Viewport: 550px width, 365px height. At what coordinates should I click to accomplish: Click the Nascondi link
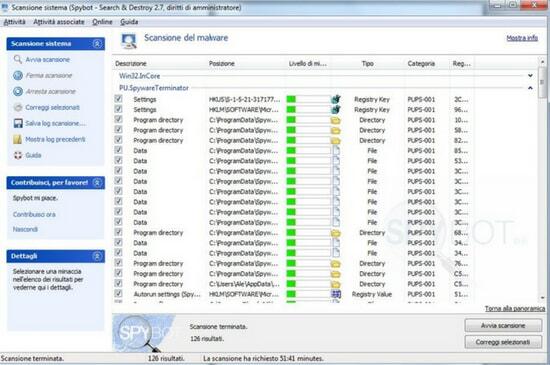pyautogui.click(x=25, y=229)
